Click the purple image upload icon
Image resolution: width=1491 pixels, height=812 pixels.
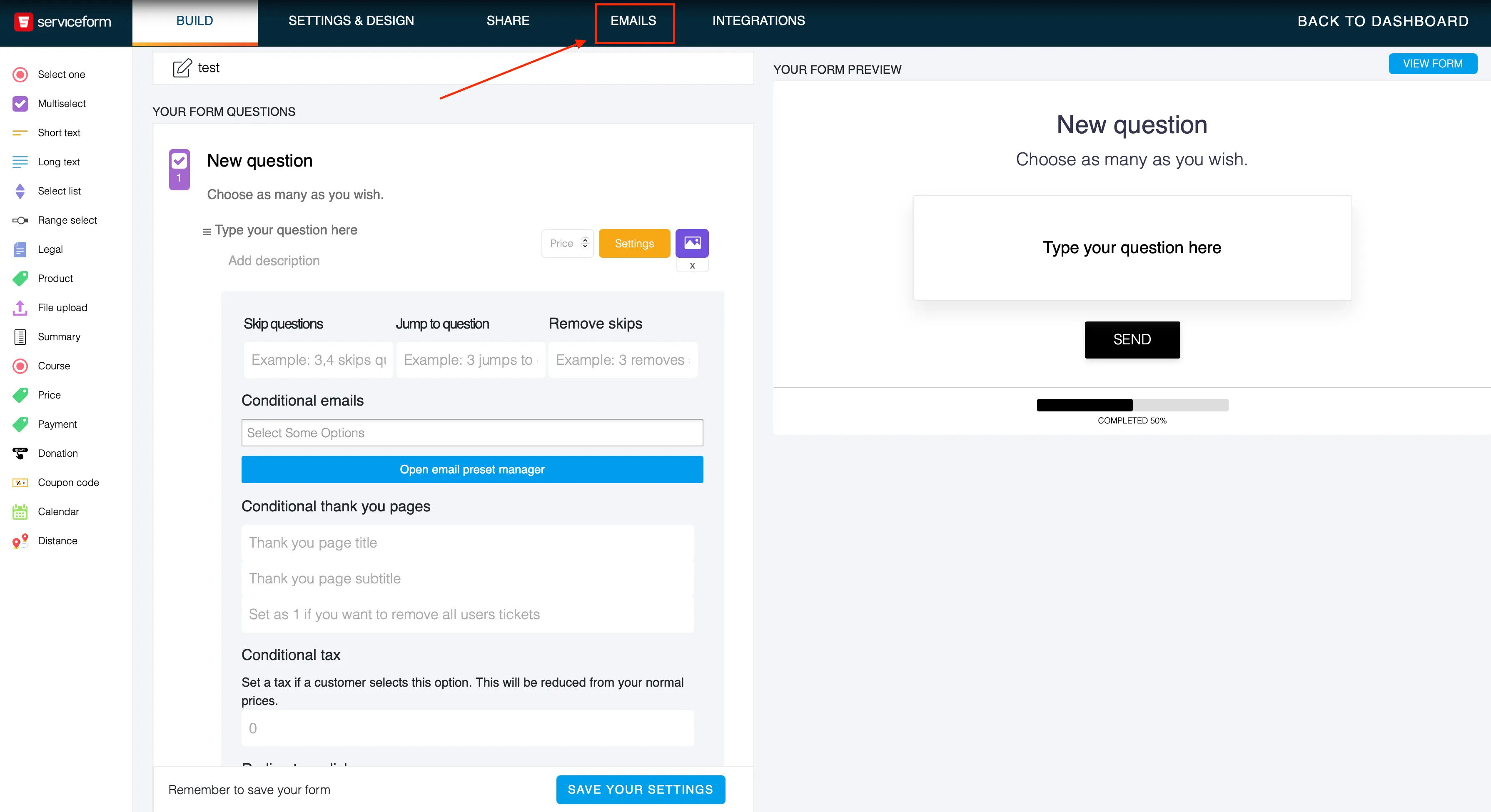point(692,243)
